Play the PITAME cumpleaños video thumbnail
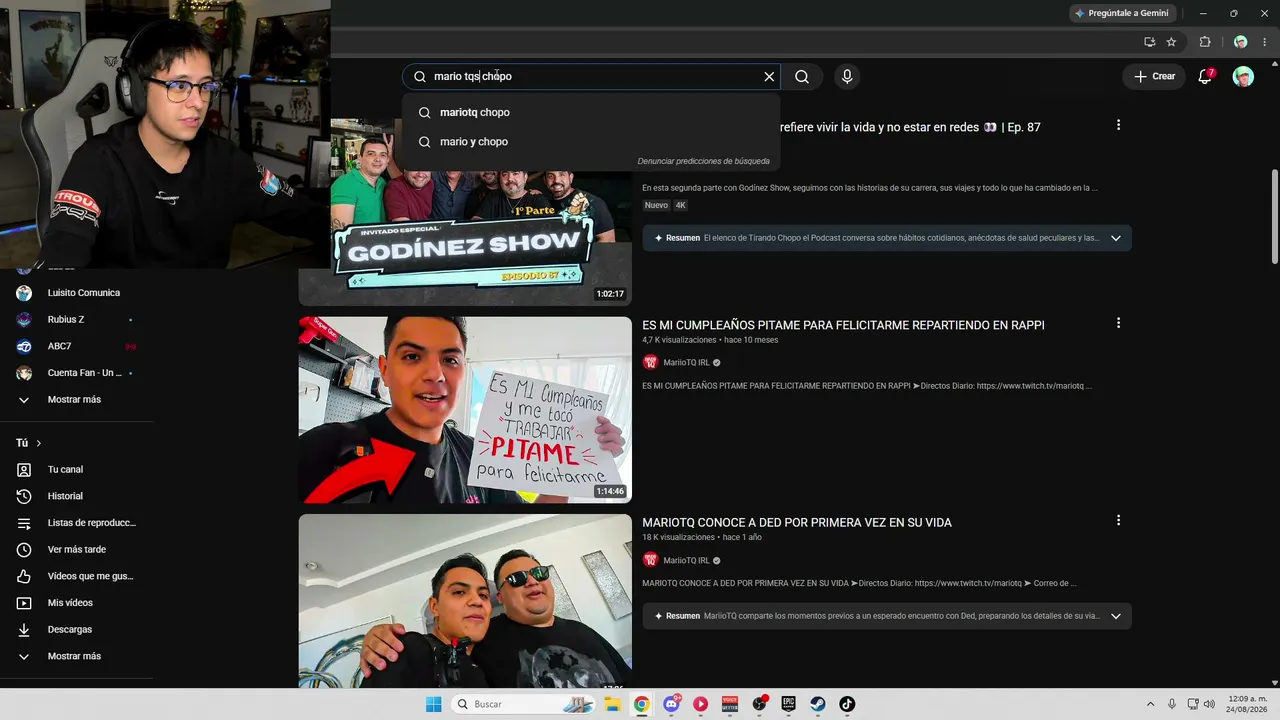Image resolution: width=1280 pixels, height=720 pixels. [x=465, y=410]
